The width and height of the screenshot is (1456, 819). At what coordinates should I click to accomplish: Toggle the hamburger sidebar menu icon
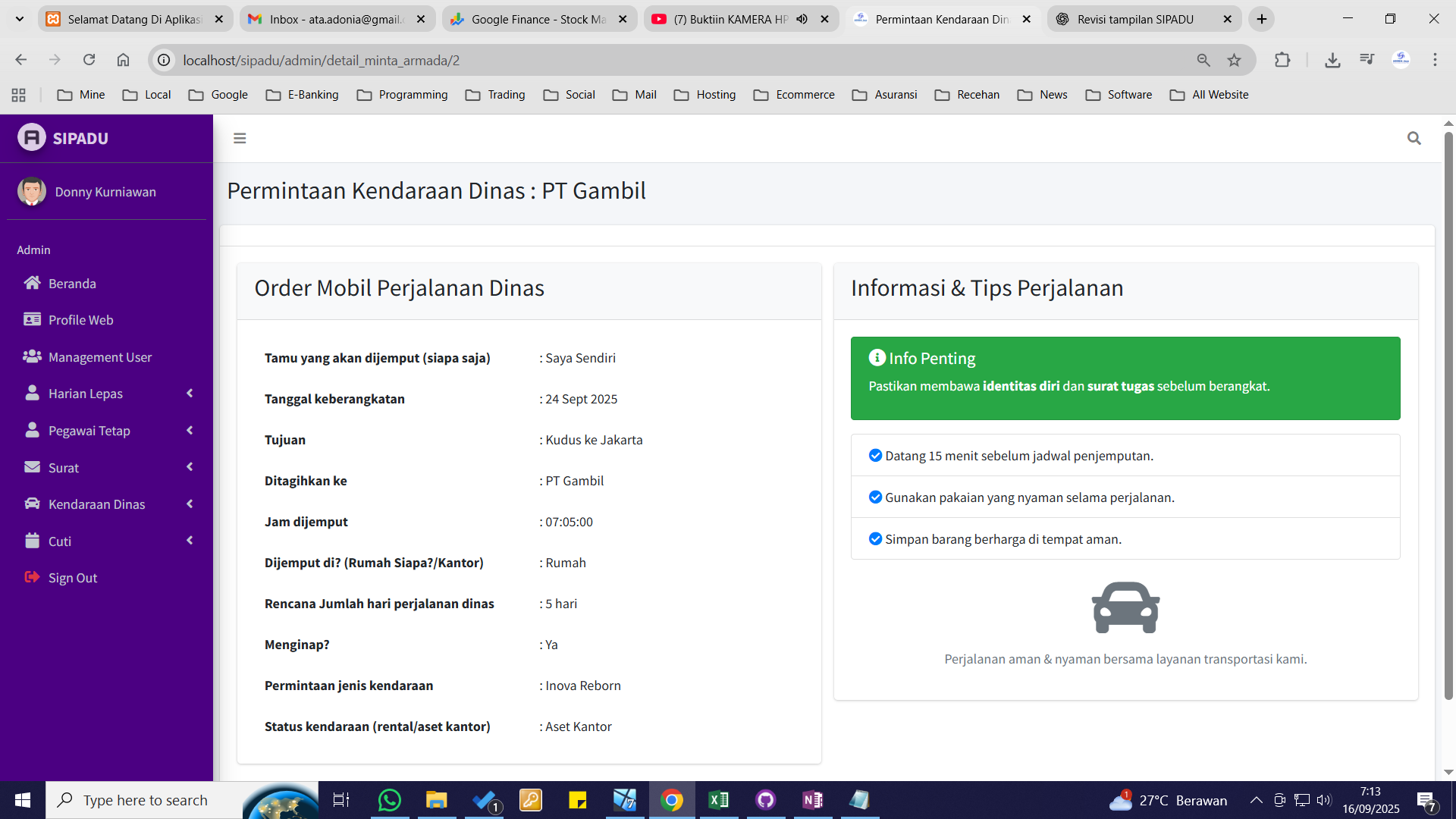point(240,138)
